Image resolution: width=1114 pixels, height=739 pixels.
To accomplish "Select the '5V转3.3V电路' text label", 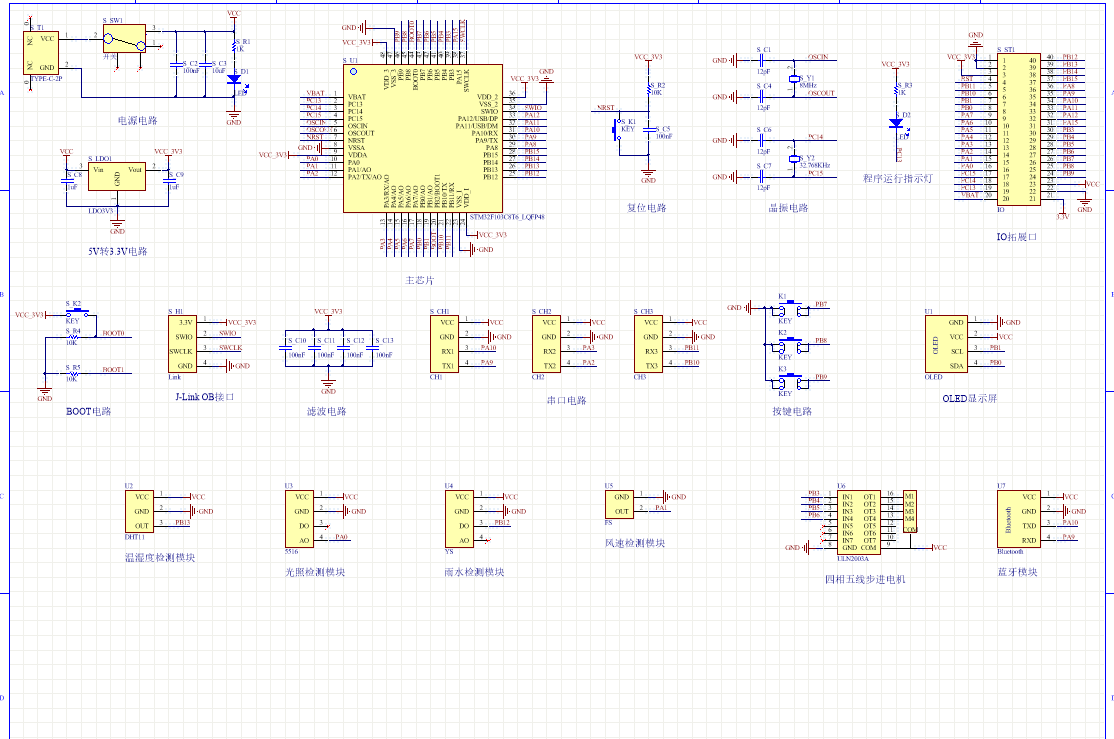I will tap(117, 251).
